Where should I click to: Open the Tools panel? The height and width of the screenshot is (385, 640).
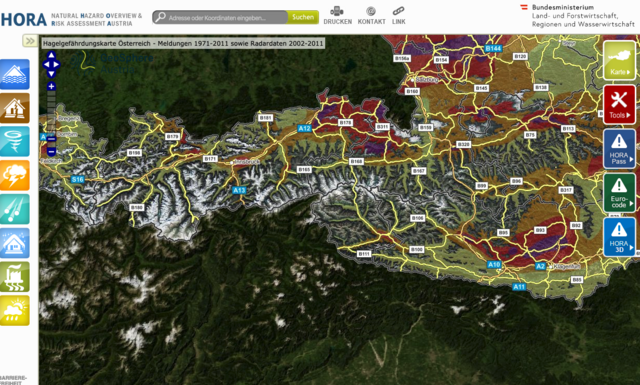point(619,105)
